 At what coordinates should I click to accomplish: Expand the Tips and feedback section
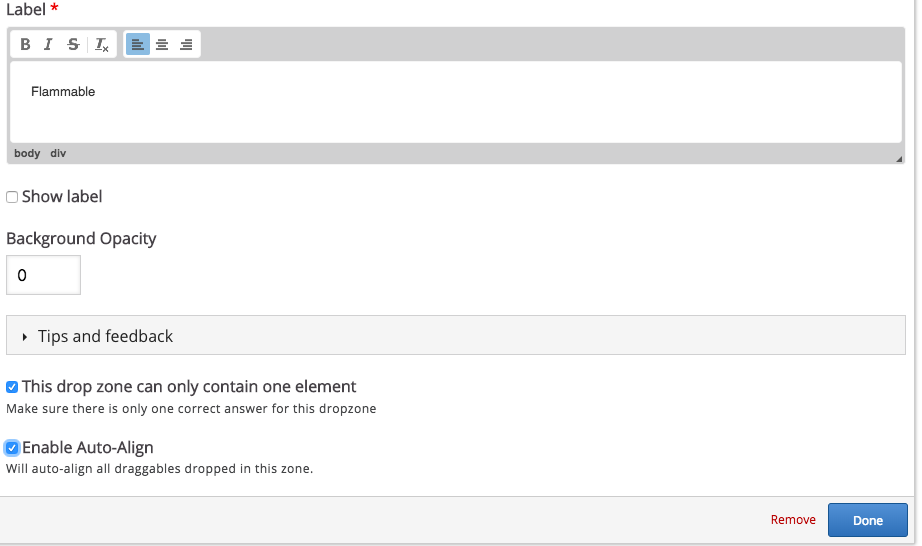pos(456,335)
